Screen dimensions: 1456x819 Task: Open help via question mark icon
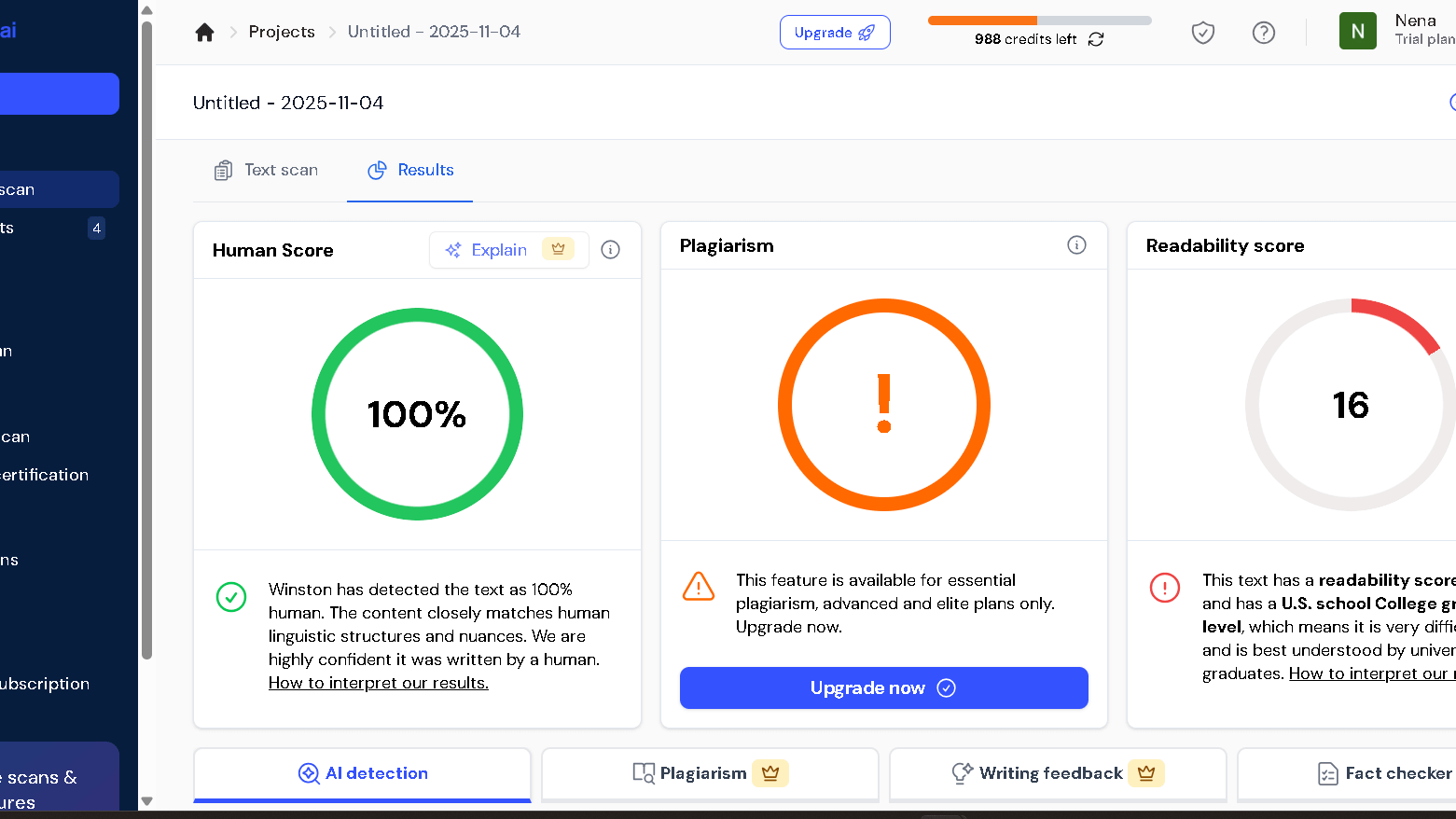click(1263, 33)
